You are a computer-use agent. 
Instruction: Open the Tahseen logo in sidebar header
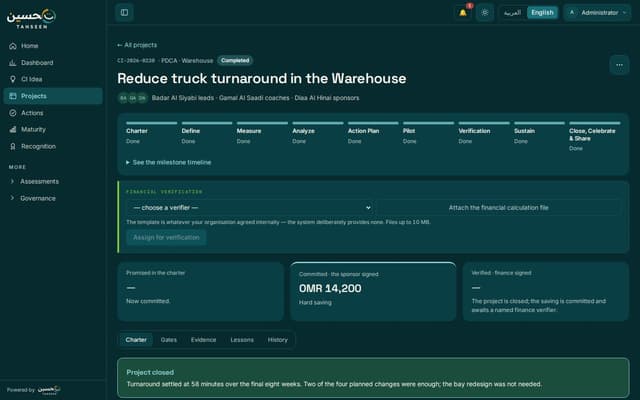click(31, 19)
